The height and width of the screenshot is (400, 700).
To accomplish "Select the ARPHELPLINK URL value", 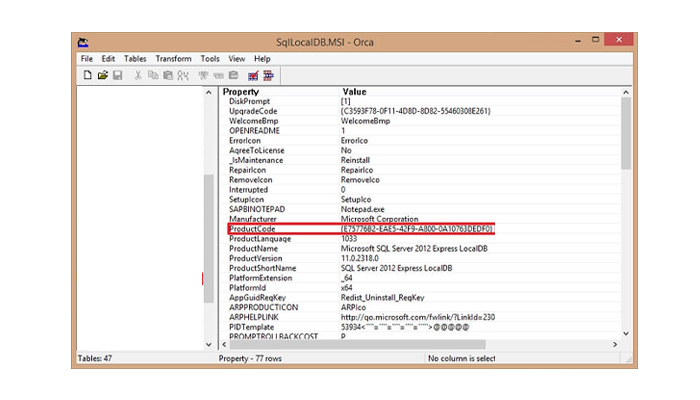I will coord(418,317).
